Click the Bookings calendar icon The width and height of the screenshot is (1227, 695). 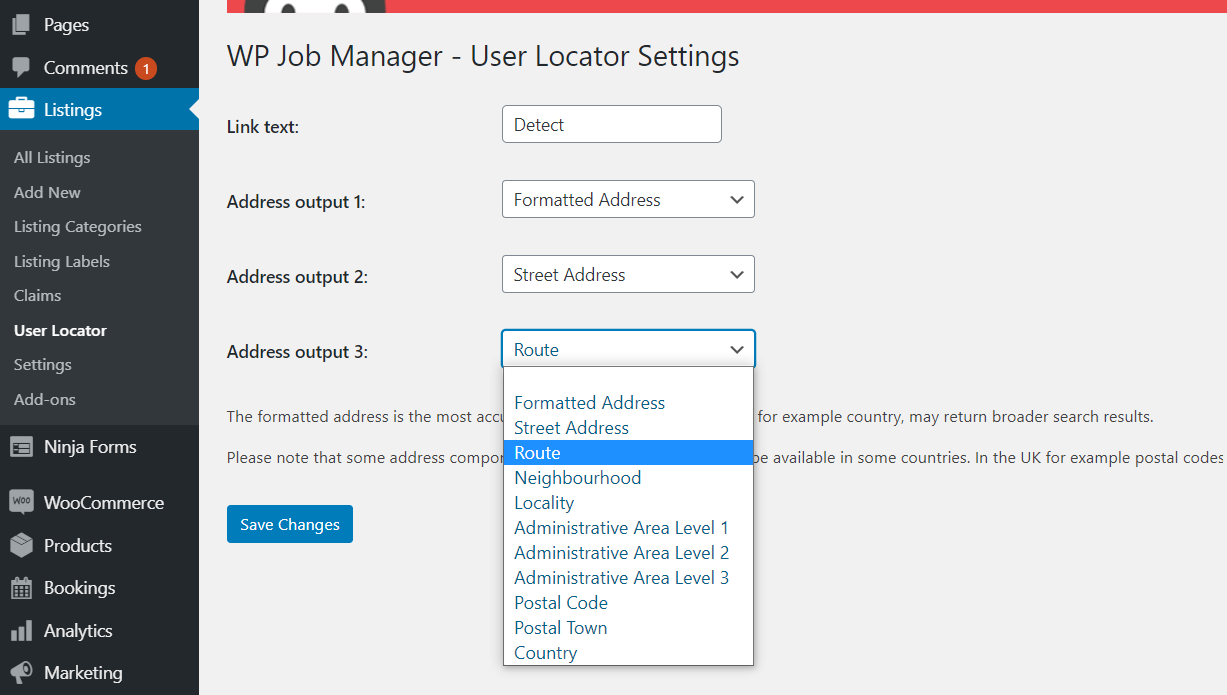[x=22, y=588]
